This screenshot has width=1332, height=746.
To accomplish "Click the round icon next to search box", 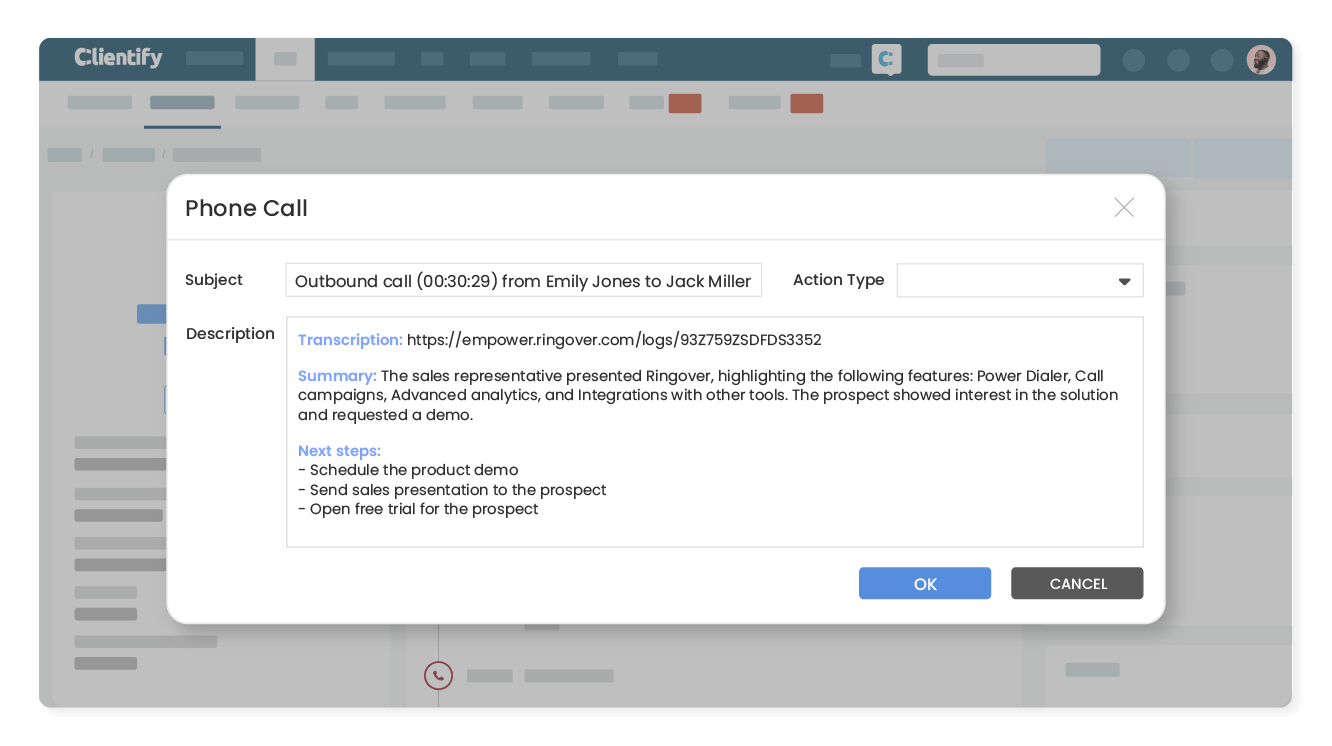I will 1133,60.
